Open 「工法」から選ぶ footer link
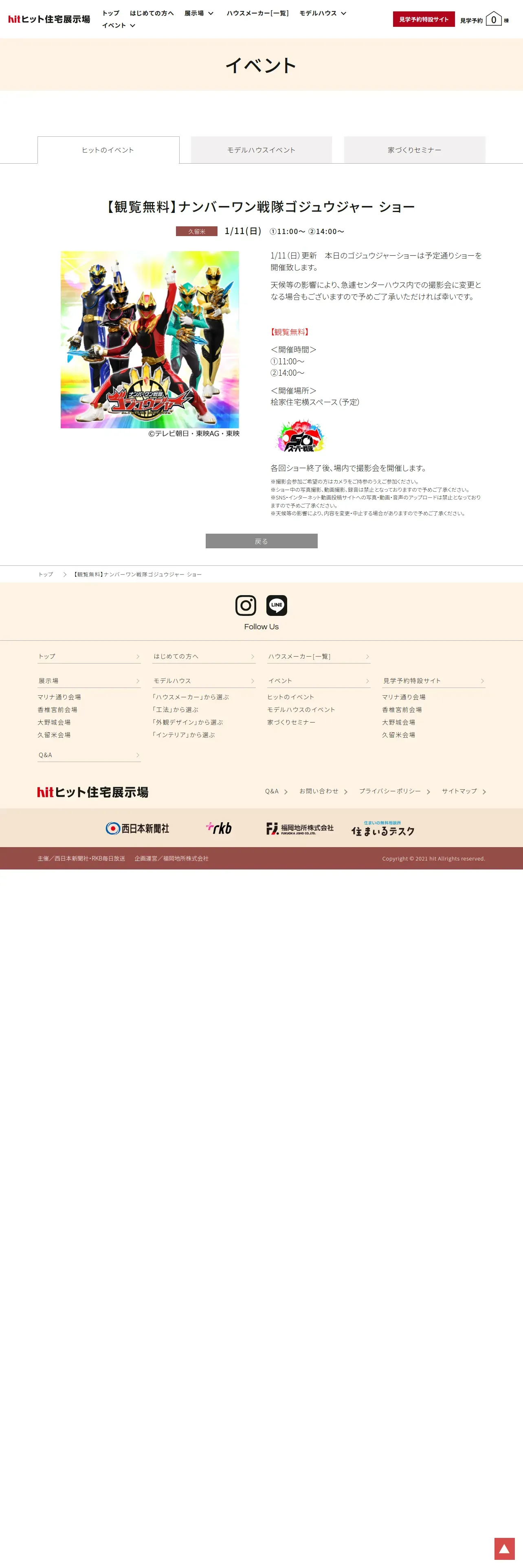 pyautogui.click(x=175, y=710)
